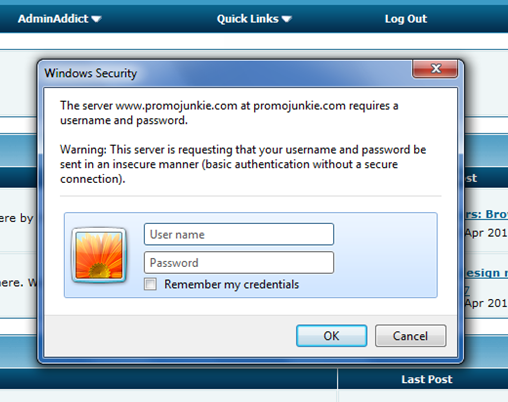Image resolution: width=508 pixels, height=402 pixels.
Task: Focus the Password field
Action: [x=239, y=262]
